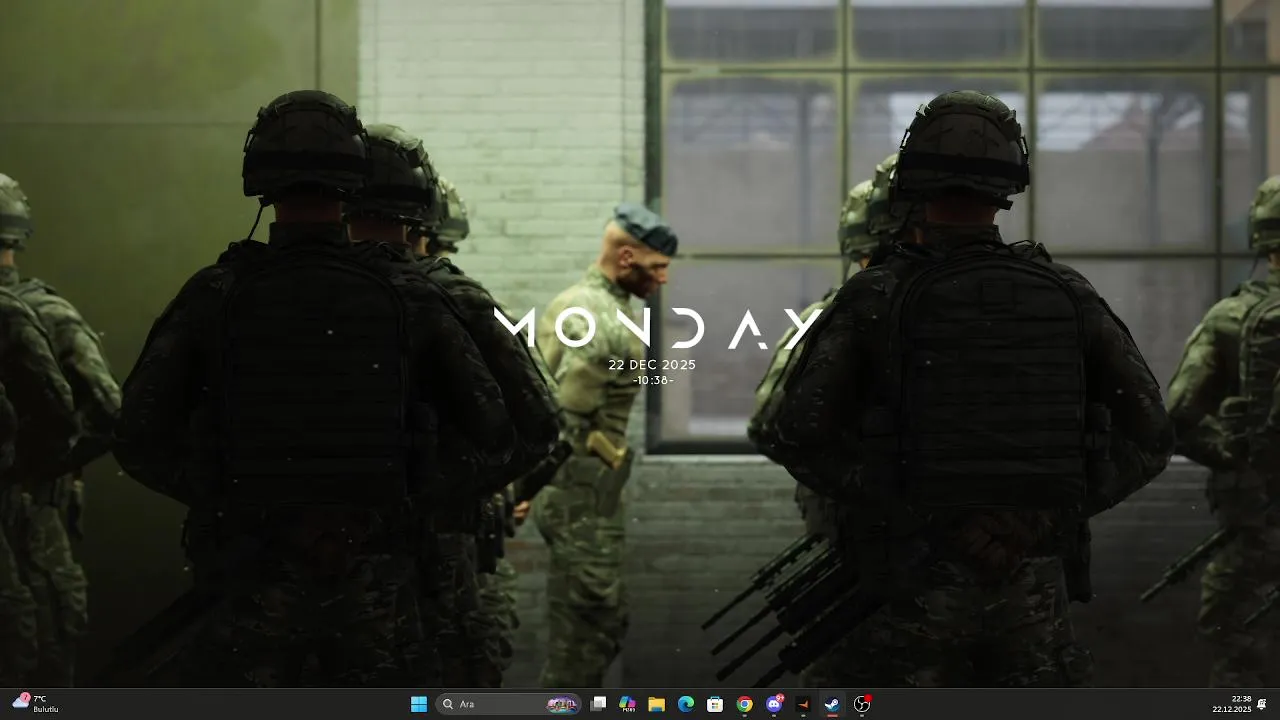1280x720 pixels.
Task: Open Discord with the notification badge
Action: coord(774,704)
